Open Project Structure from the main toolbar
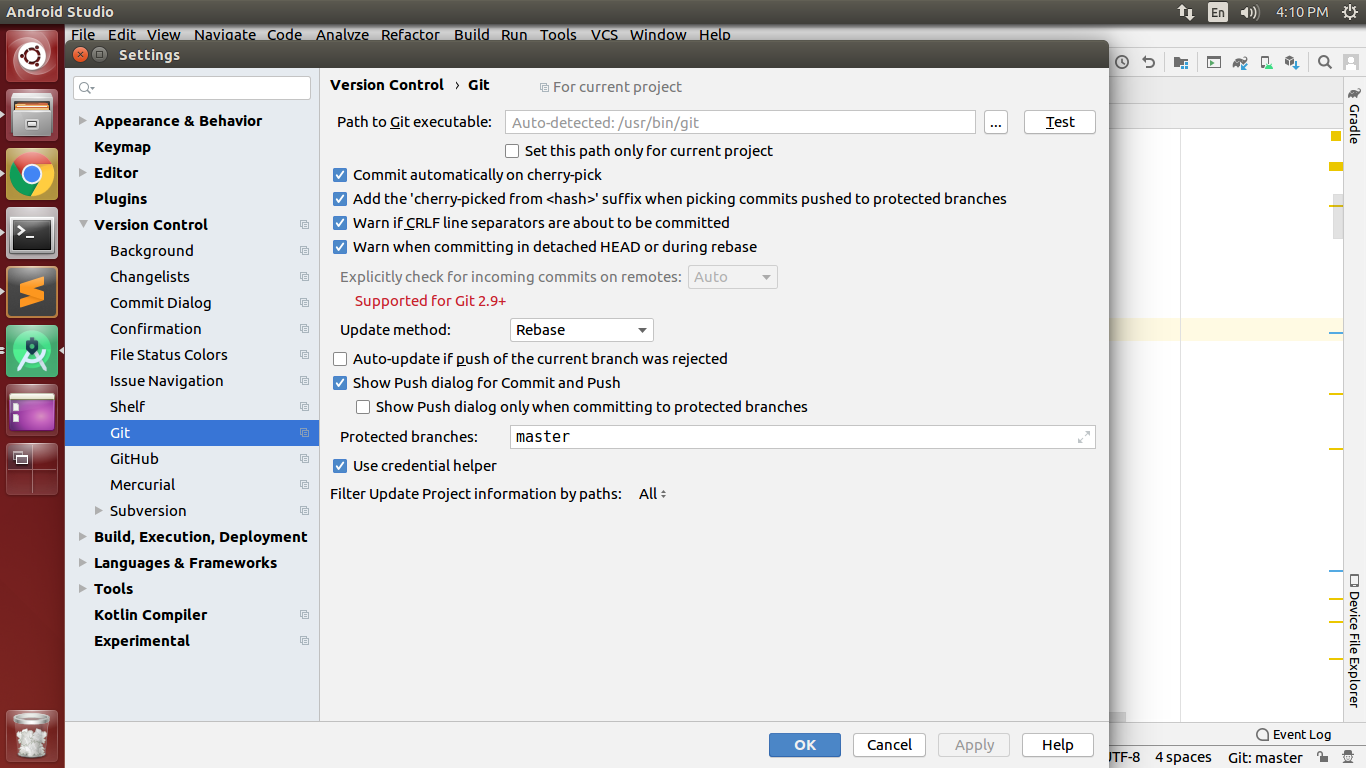The image size is (1366, 768). click(1181, 62)
